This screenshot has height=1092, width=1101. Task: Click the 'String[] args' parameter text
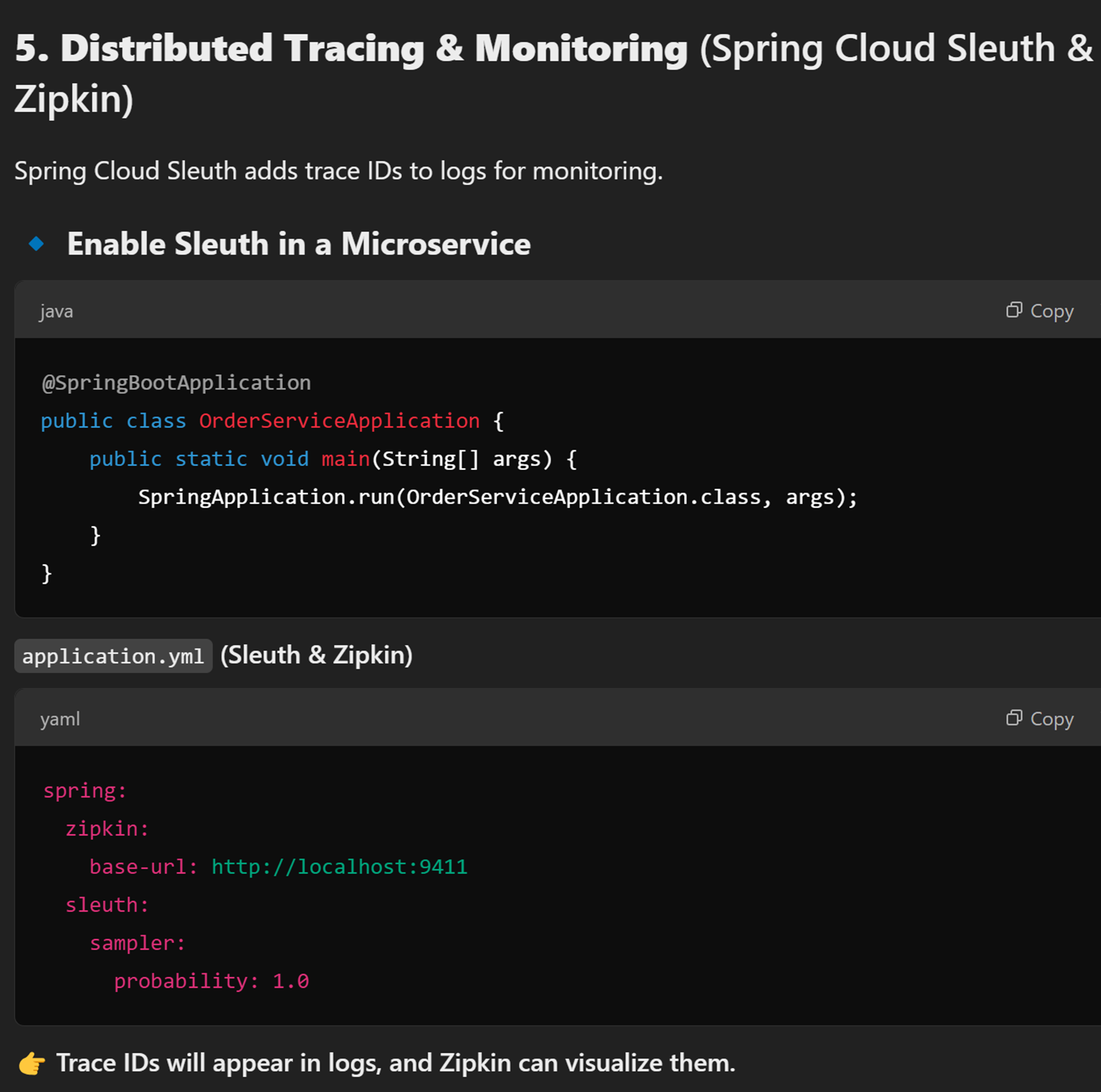click(x=462, y=459)
